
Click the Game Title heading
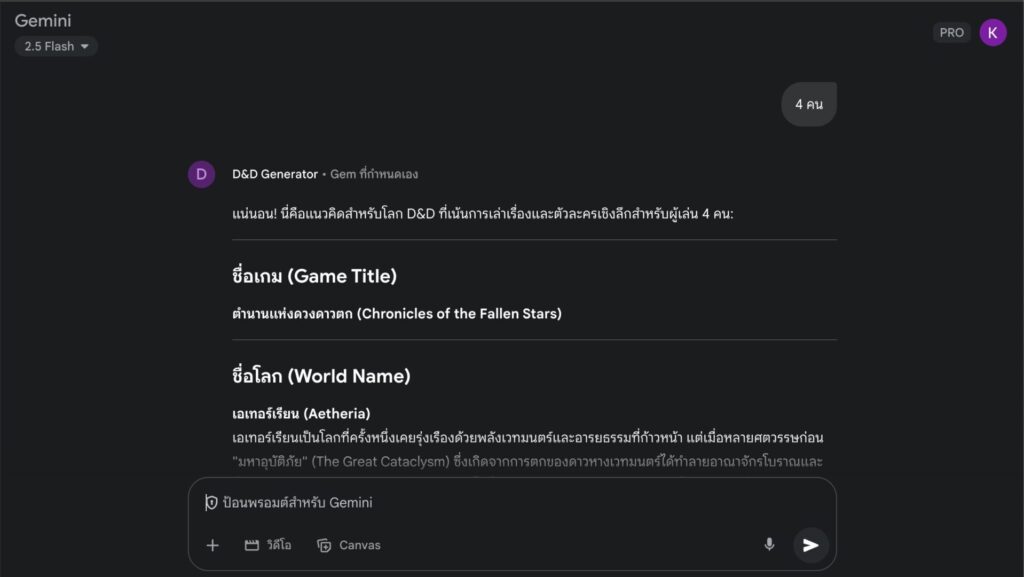(314, 276)
